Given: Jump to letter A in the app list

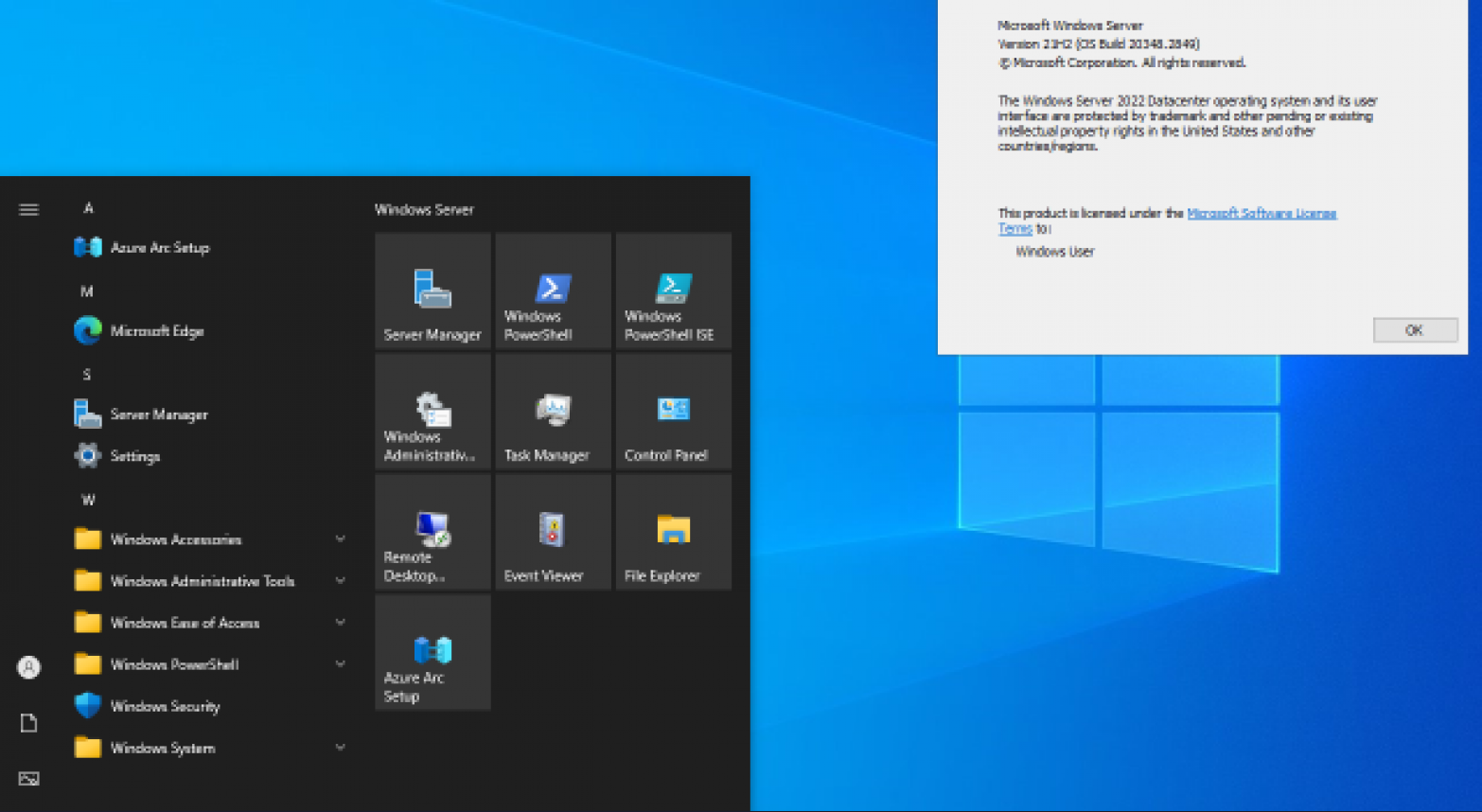Looking at the screenshot, I should point(88,208).
